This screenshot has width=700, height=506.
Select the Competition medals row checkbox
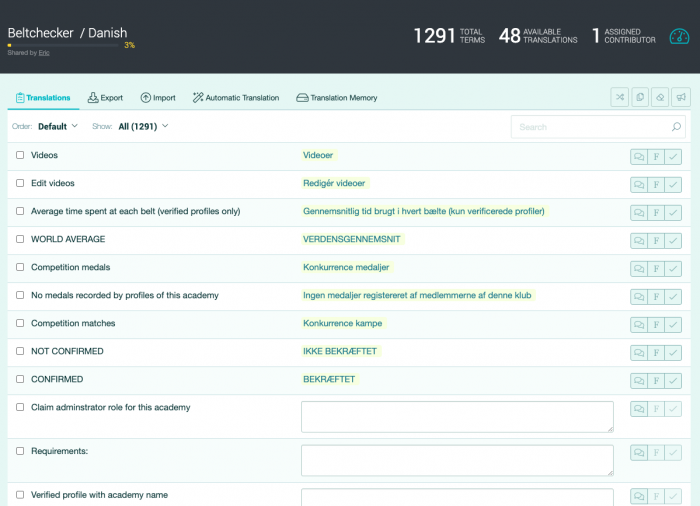[20, 268]
